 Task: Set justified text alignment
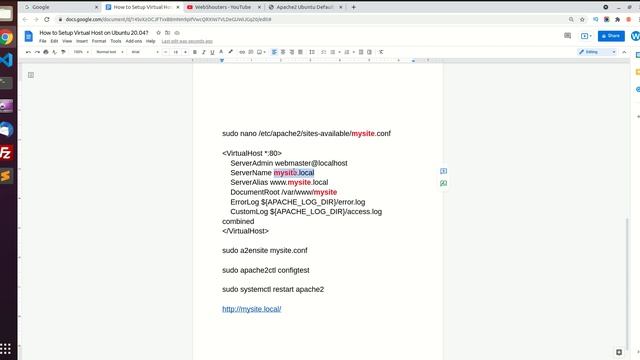coord(300,52)
